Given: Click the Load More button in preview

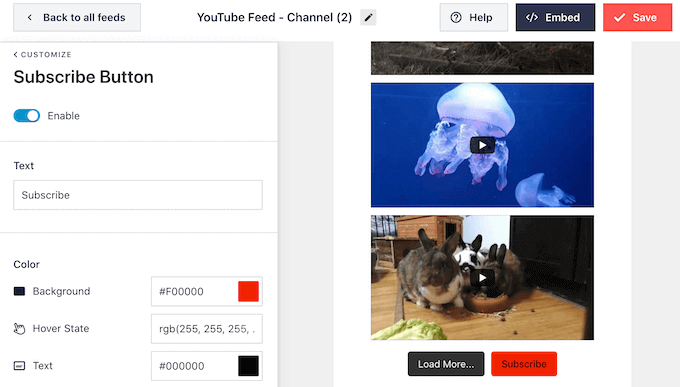Looking at the screenshot, I should (446, 364).
